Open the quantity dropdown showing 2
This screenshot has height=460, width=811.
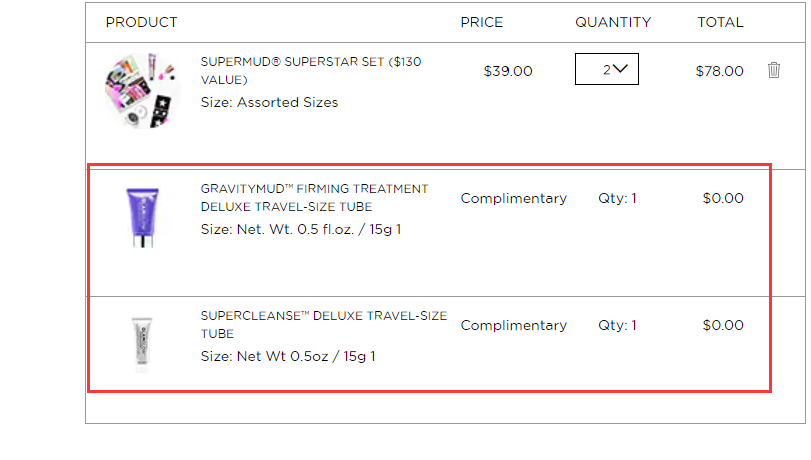tap(607, 69)
